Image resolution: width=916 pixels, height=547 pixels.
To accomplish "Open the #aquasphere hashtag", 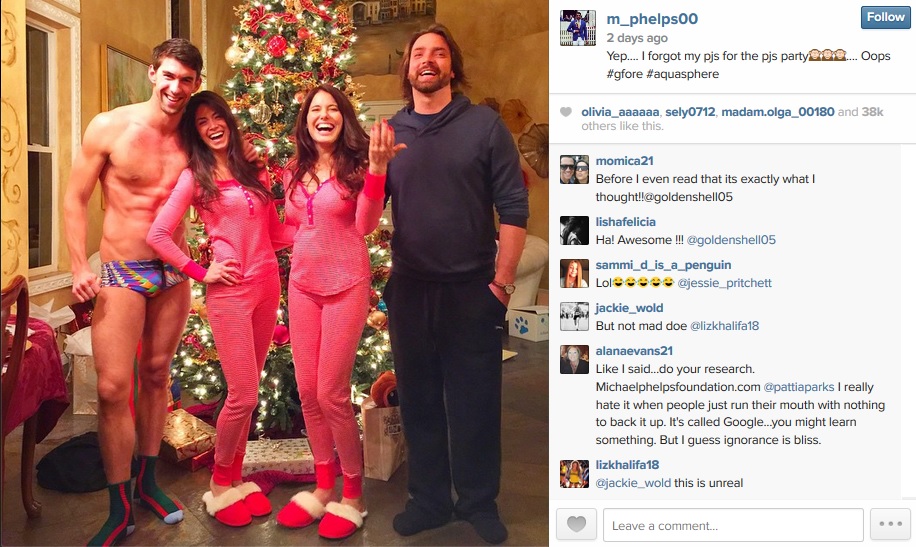I will (682, 74).
